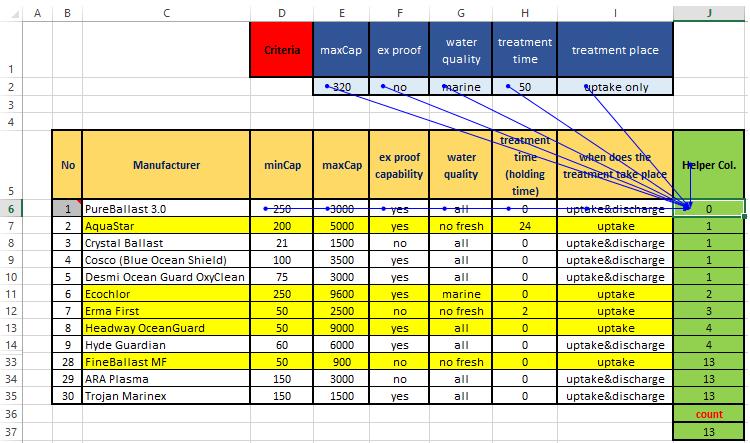
Task: Select Crystal Ballast cell
Action: (x=166, y=243)
